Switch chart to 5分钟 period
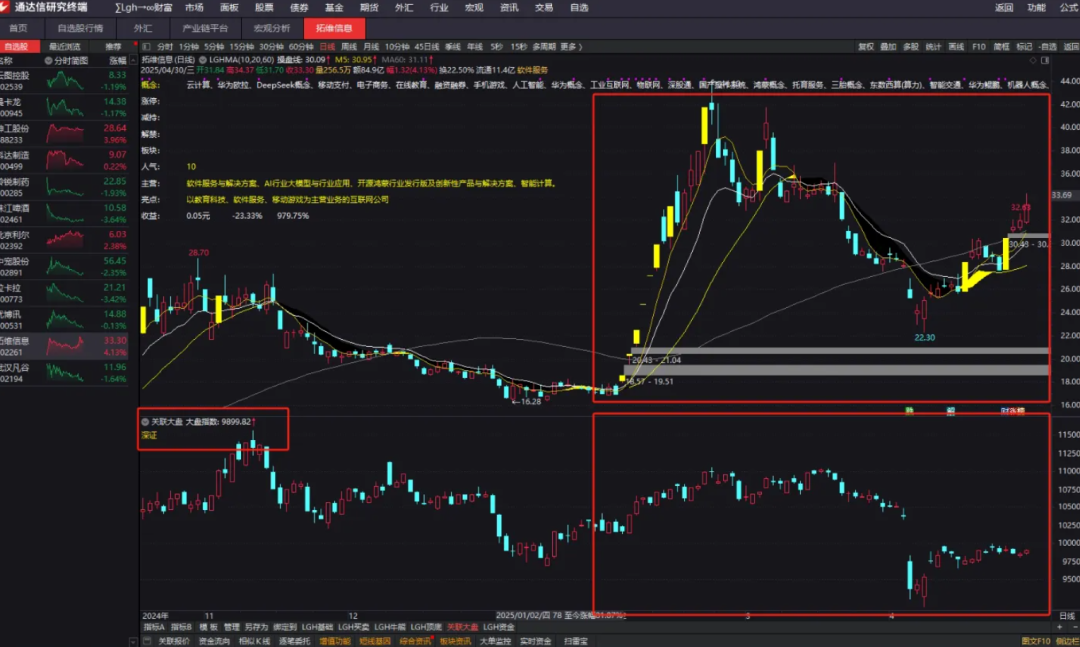The image size is (1080, 647). click(x=214, y=47)
